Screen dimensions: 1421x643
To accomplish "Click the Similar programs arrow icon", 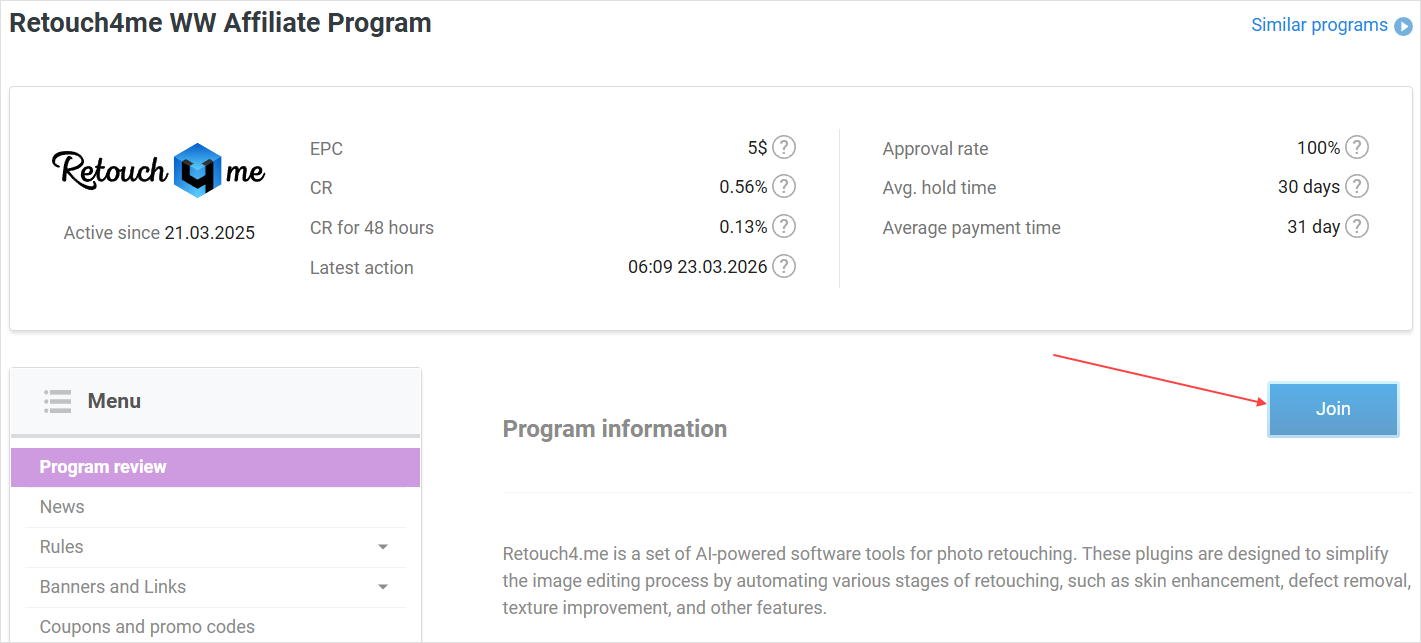I will pyautogui.click(x=1404, y=26).
